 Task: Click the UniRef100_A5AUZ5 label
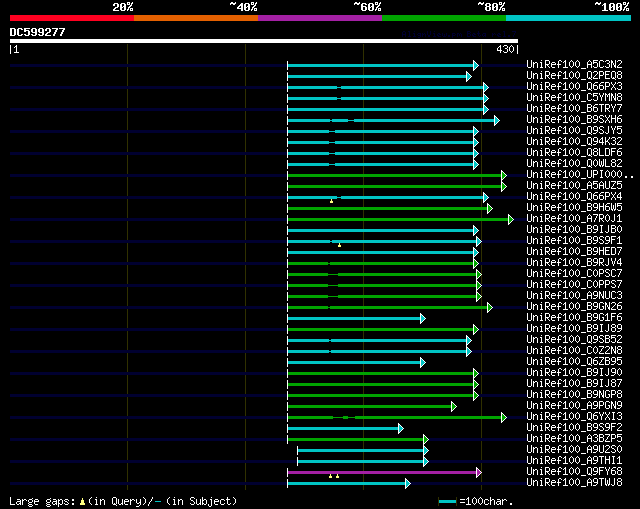click(574, 185)
